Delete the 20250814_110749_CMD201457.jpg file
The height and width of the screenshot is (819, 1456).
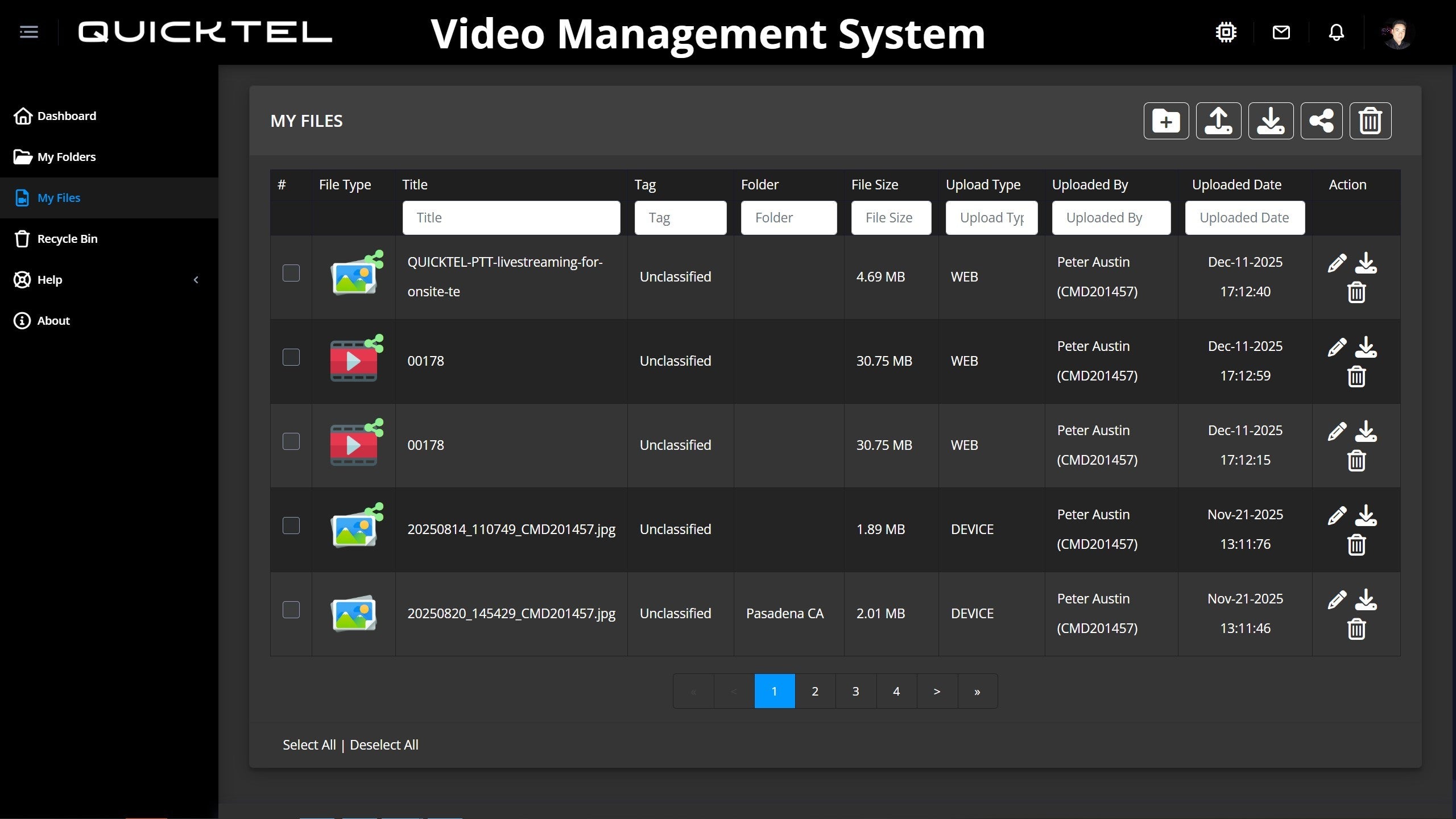click(1356, 545)
